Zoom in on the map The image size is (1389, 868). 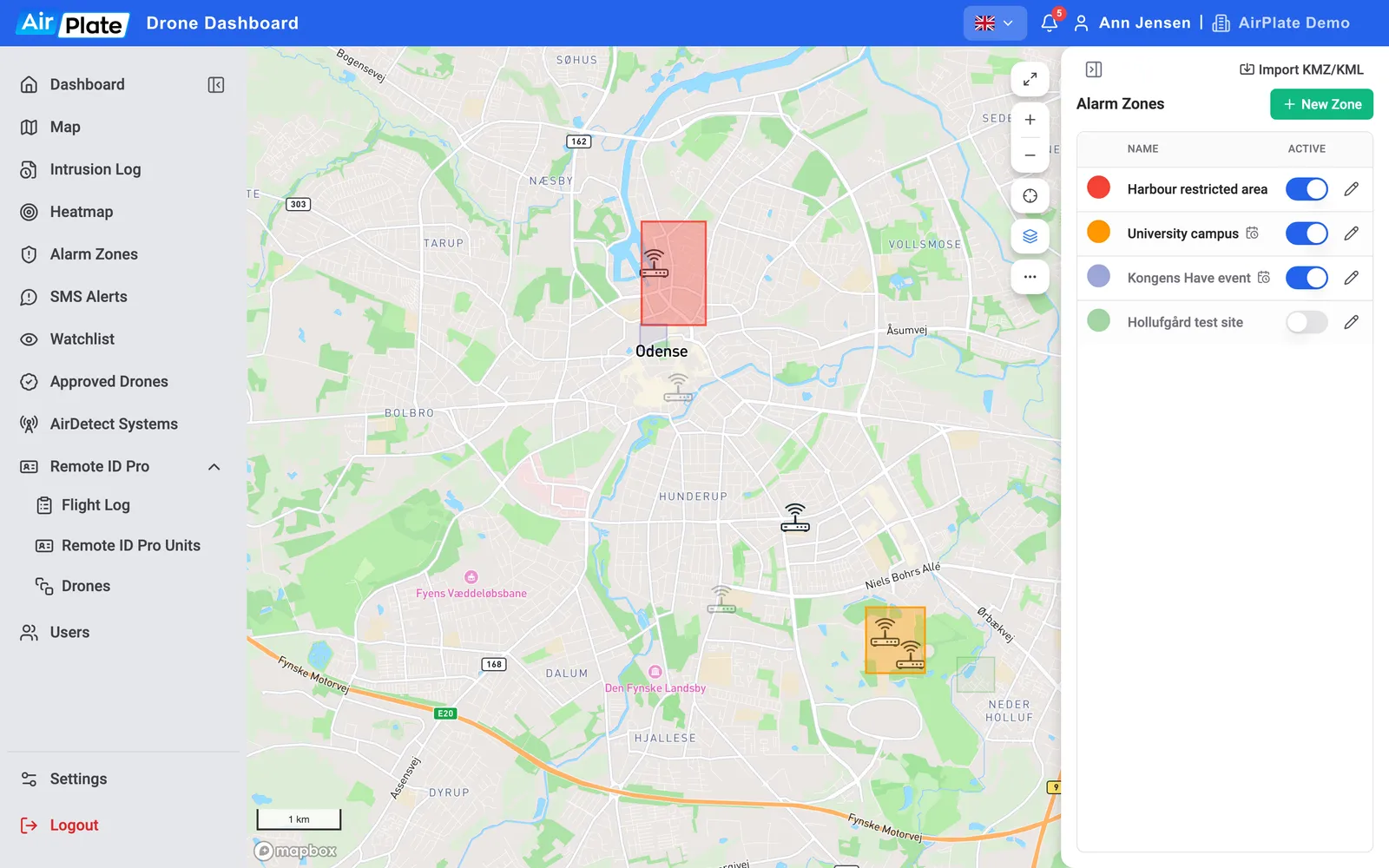coord(1030,120)
